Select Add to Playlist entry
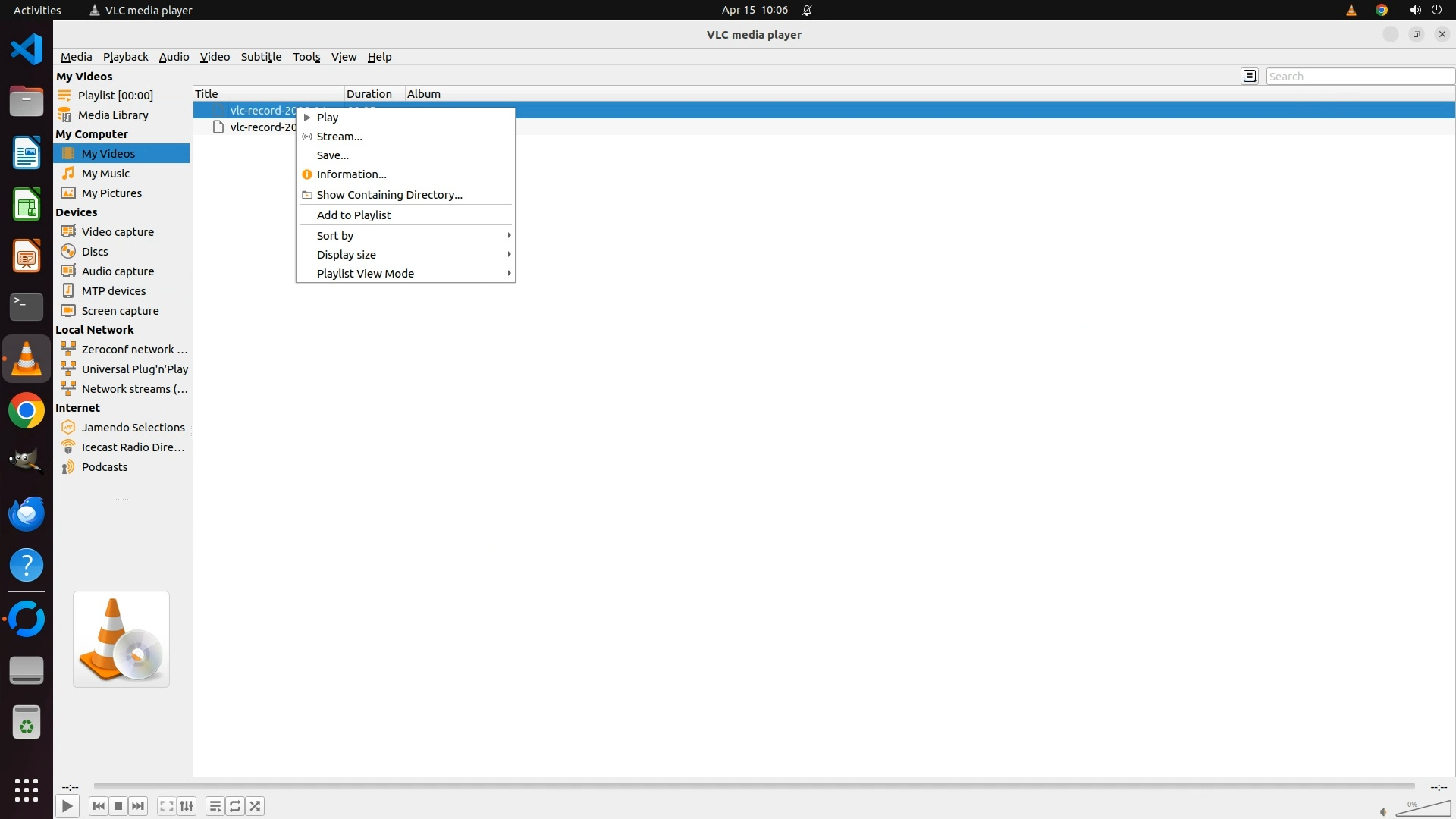The image size is (1456, 819). point(353,215)
